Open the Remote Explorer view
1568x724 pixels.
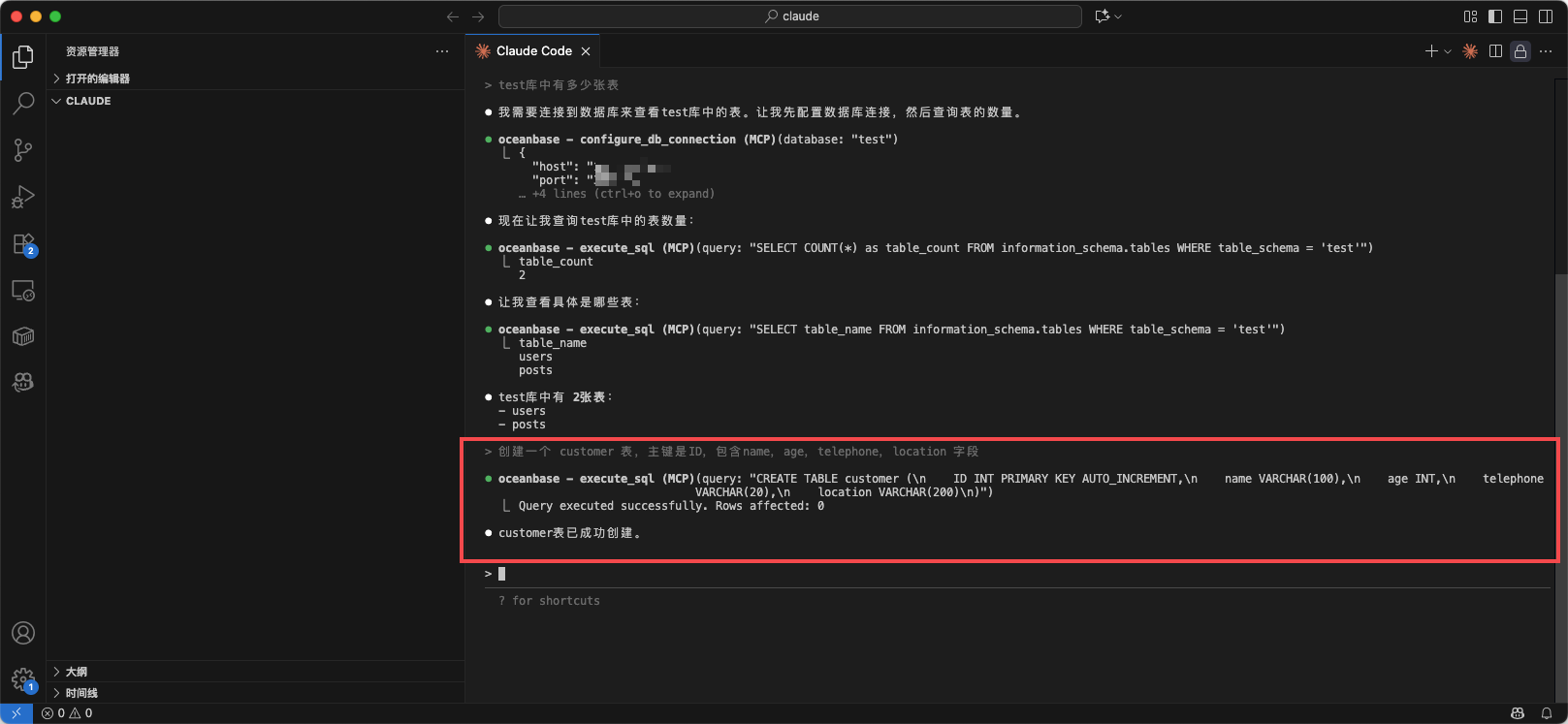[x=23, y=291]
